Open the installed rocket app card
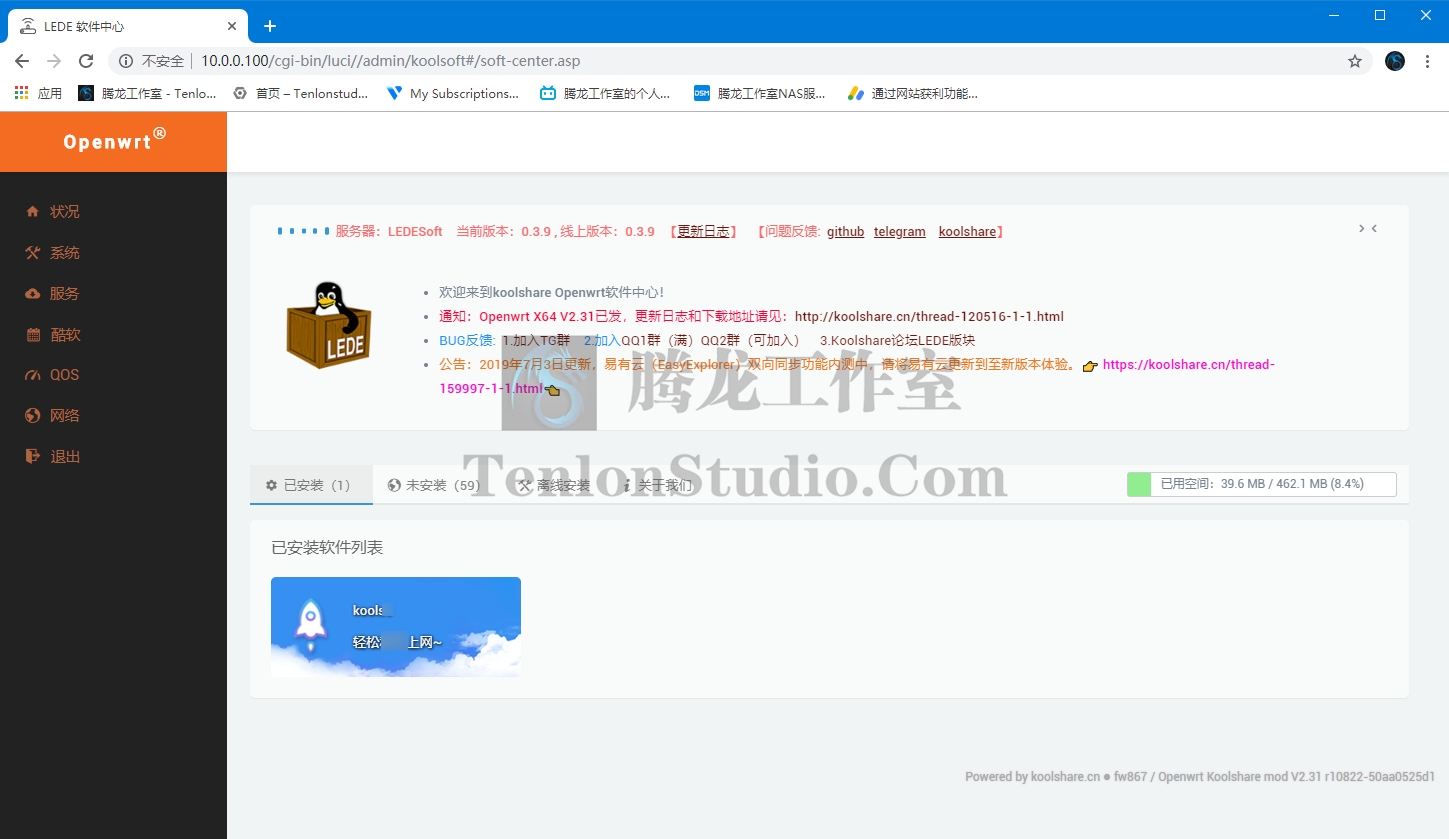 click(396, 627)
